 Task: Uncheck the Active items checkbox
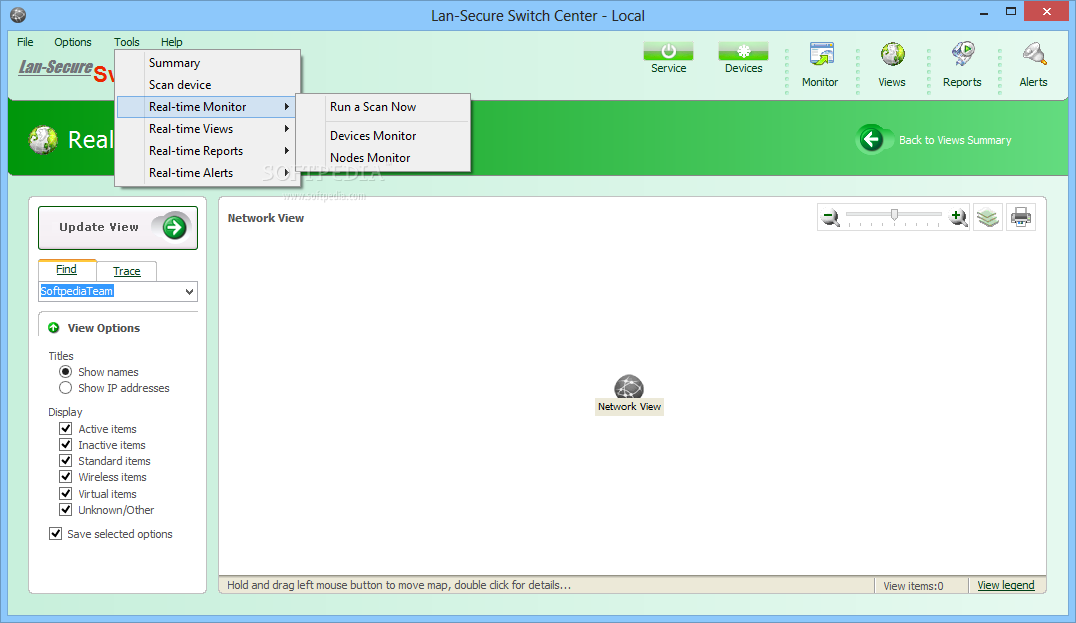[x=65, y=428]
